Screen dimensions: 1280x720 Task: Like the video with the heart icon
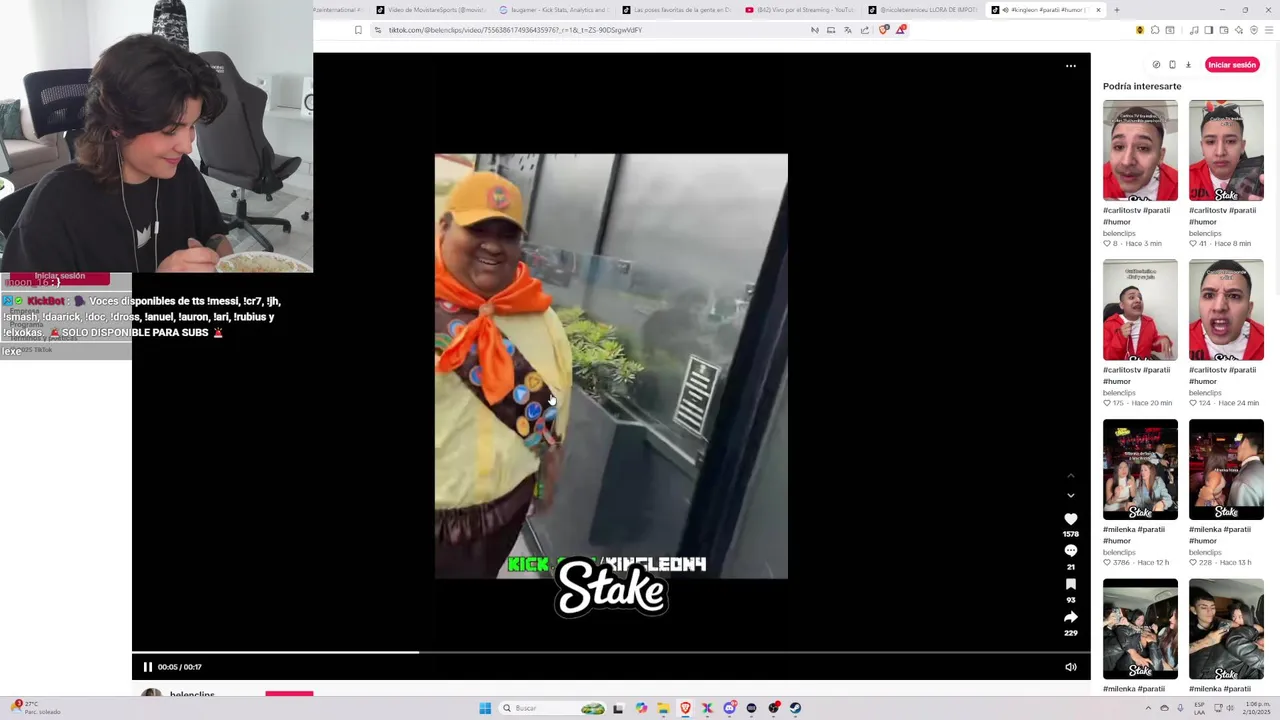(1070, 519)
